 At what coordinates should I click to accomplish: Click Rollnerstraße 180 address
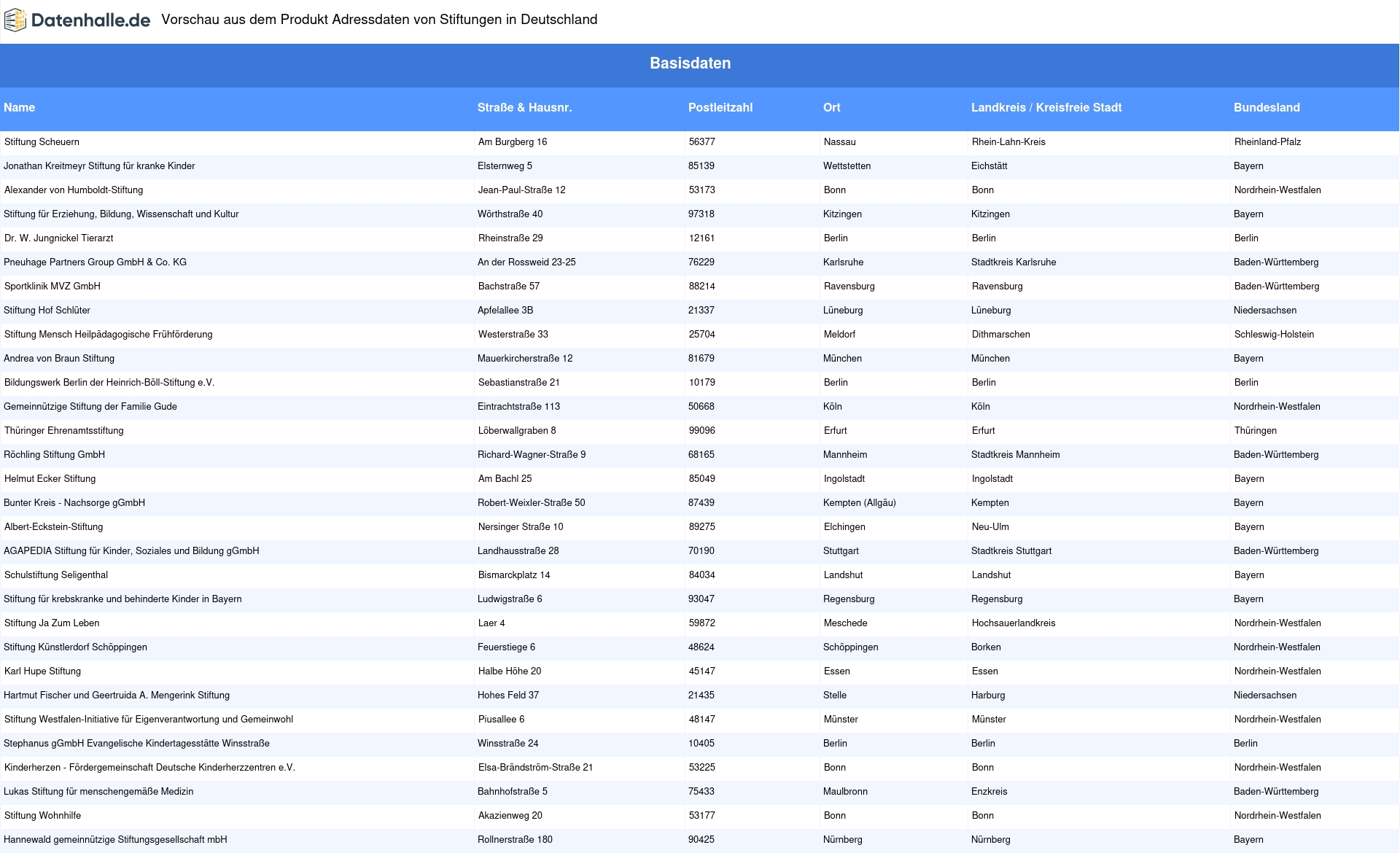515,840
